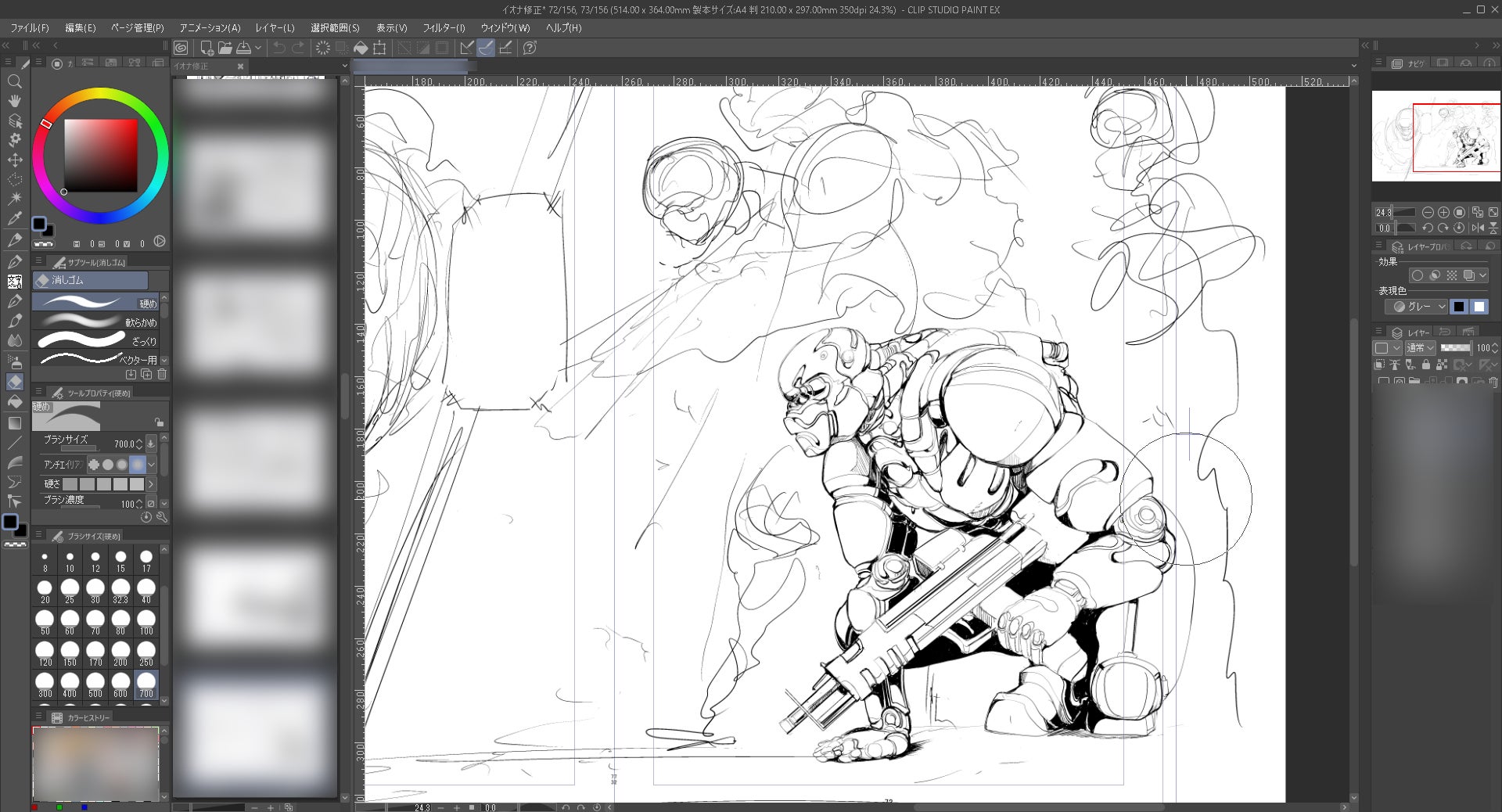Image resolution: width=1502 pixels, height=812 pixels.
Task: Open the レイヤー(L) menu
Action: tap(275, 27)
